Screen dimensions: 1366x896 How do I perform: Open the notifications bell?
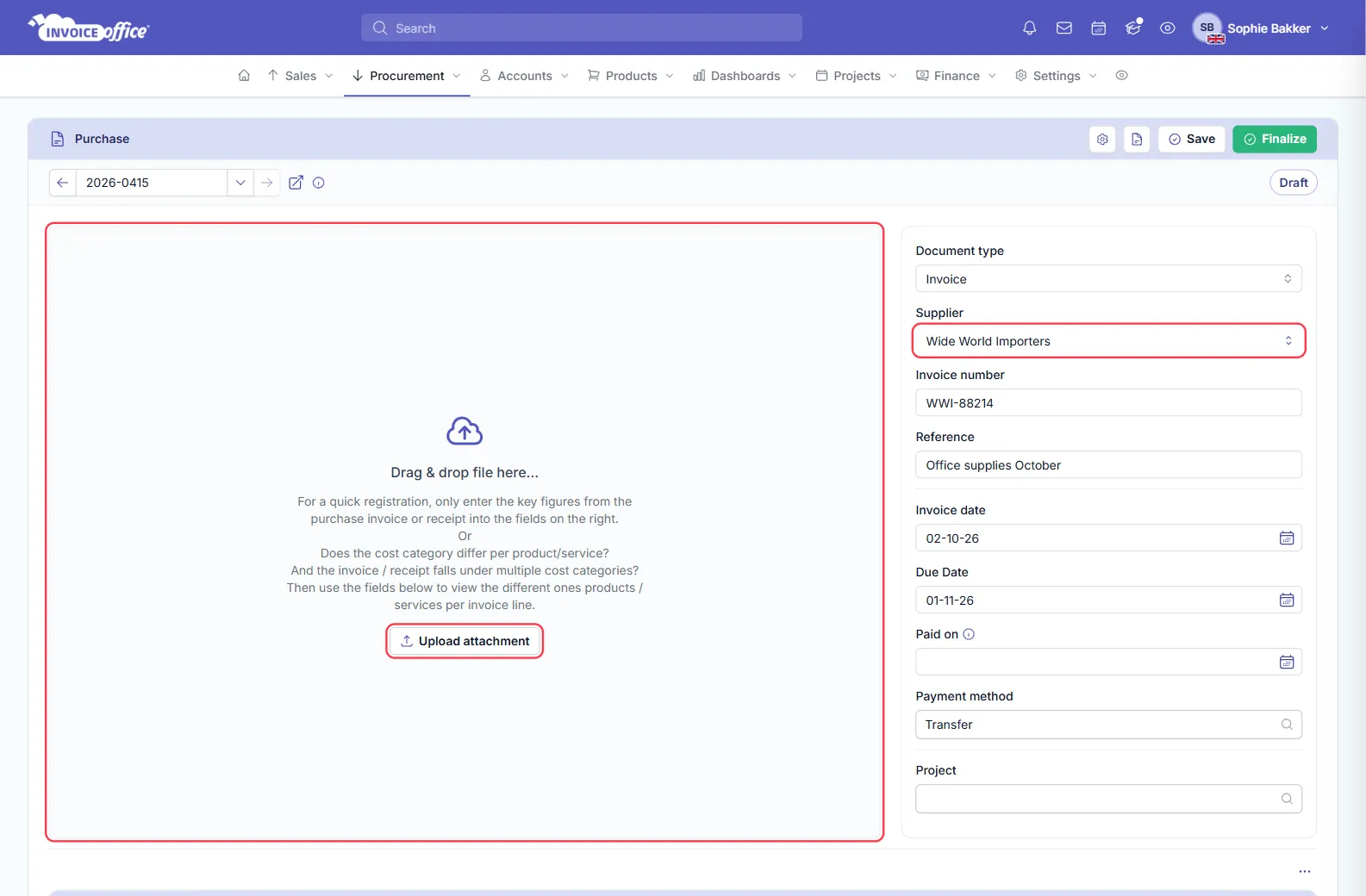pyautogui.click(x=1029, y=28)
